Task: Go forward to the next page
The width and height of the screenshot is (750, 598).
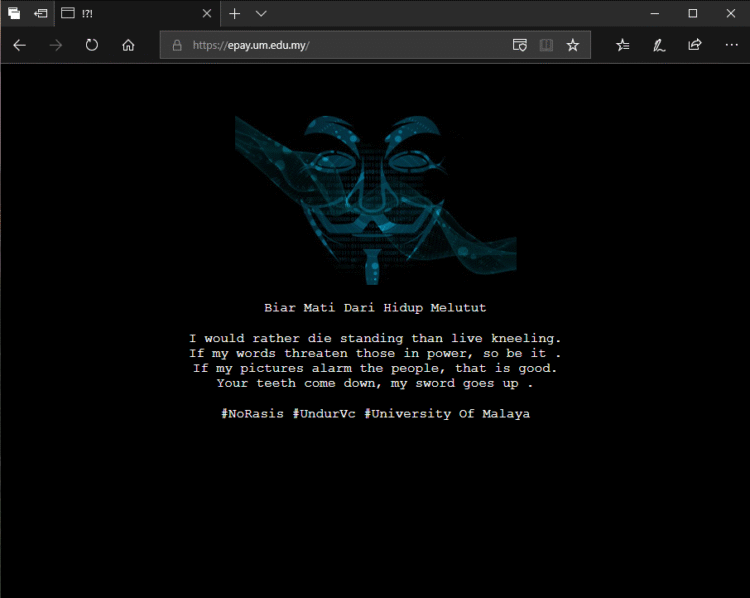Action: tap(56, 45)
